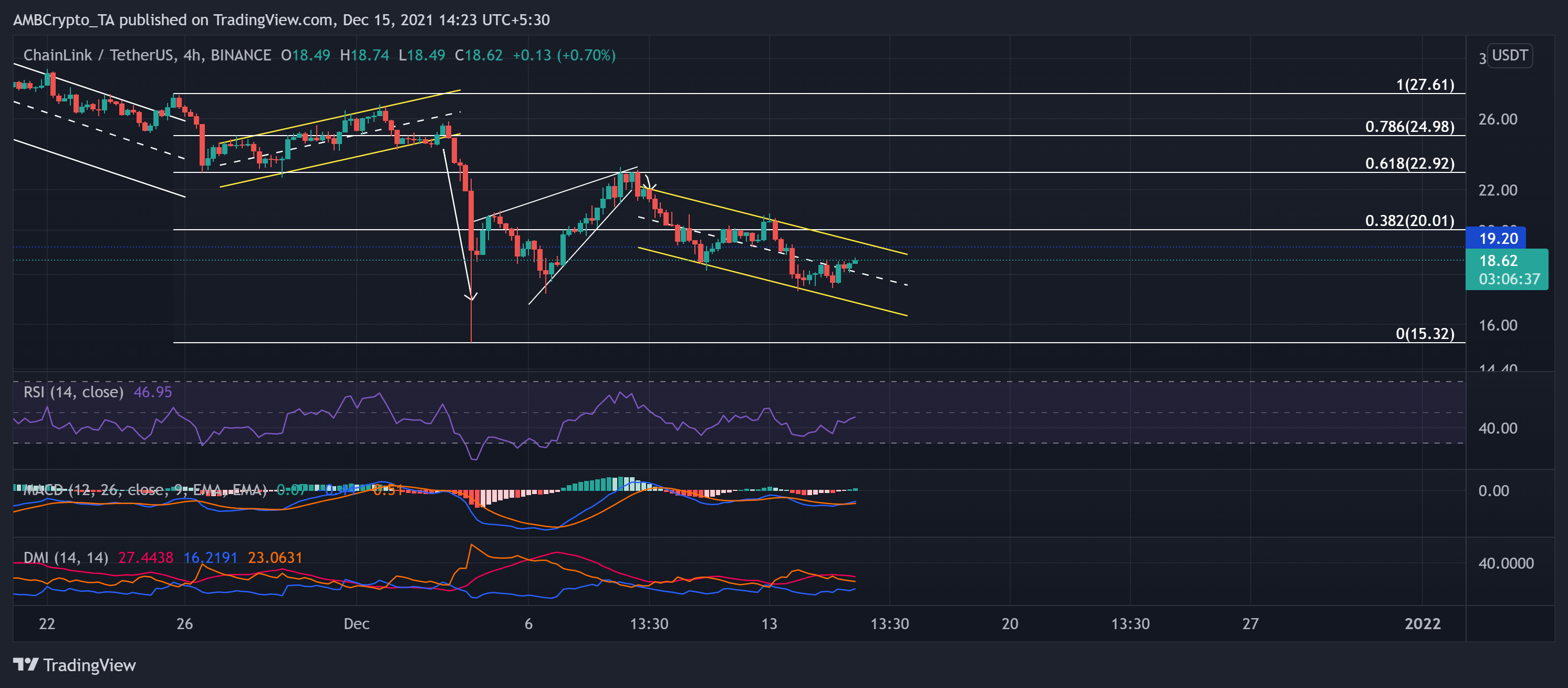Click the 22.00 price axis label
Viewport: 1568px width, 688px height.
pyautogui.click(x=1498, y=190)
